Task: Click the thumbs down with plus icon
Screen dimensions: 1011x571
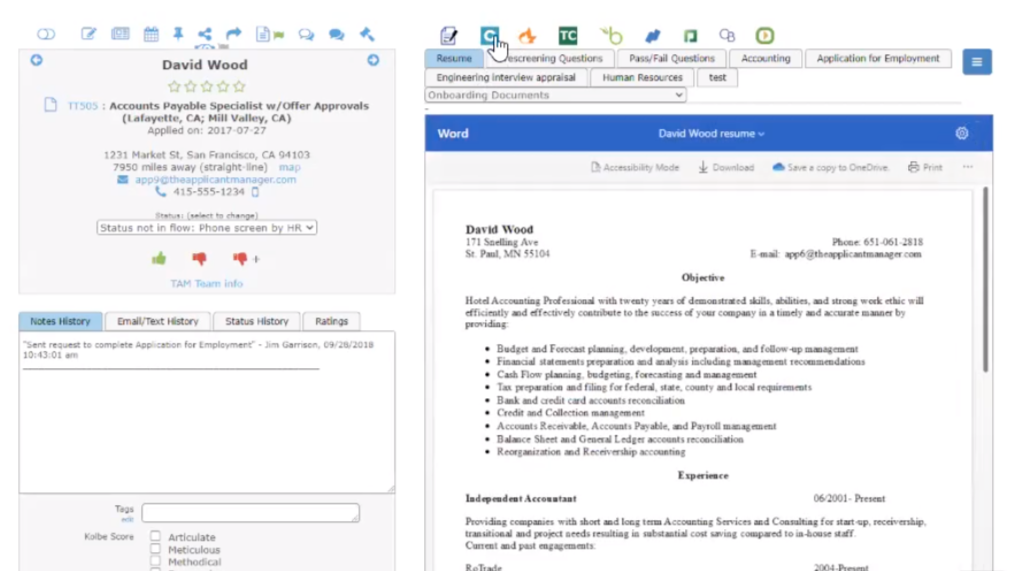Action: [x=246, y=259]
